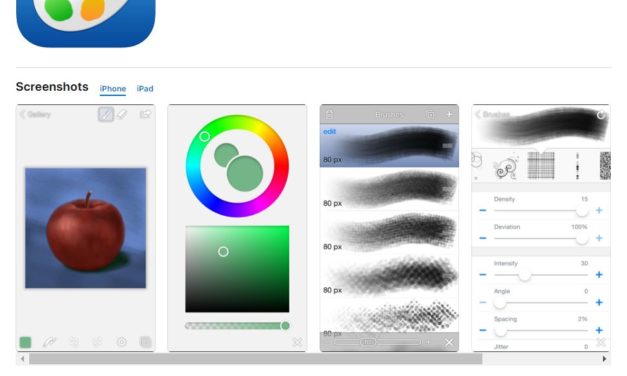
Task: Click the blue edit link on selected brush
Action: 329,131
